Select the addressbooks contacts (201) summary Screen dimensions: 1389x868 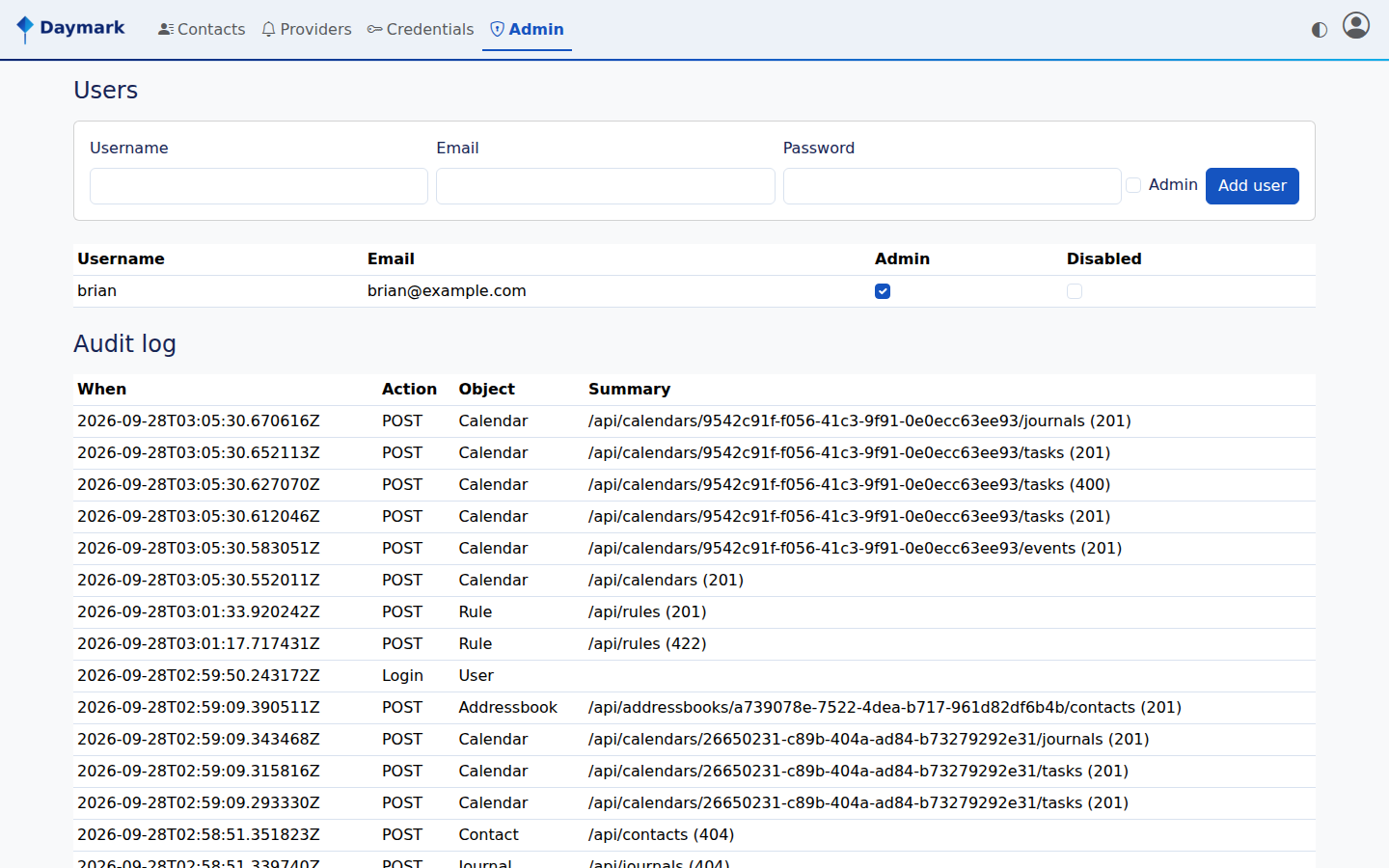pos(885,708)
